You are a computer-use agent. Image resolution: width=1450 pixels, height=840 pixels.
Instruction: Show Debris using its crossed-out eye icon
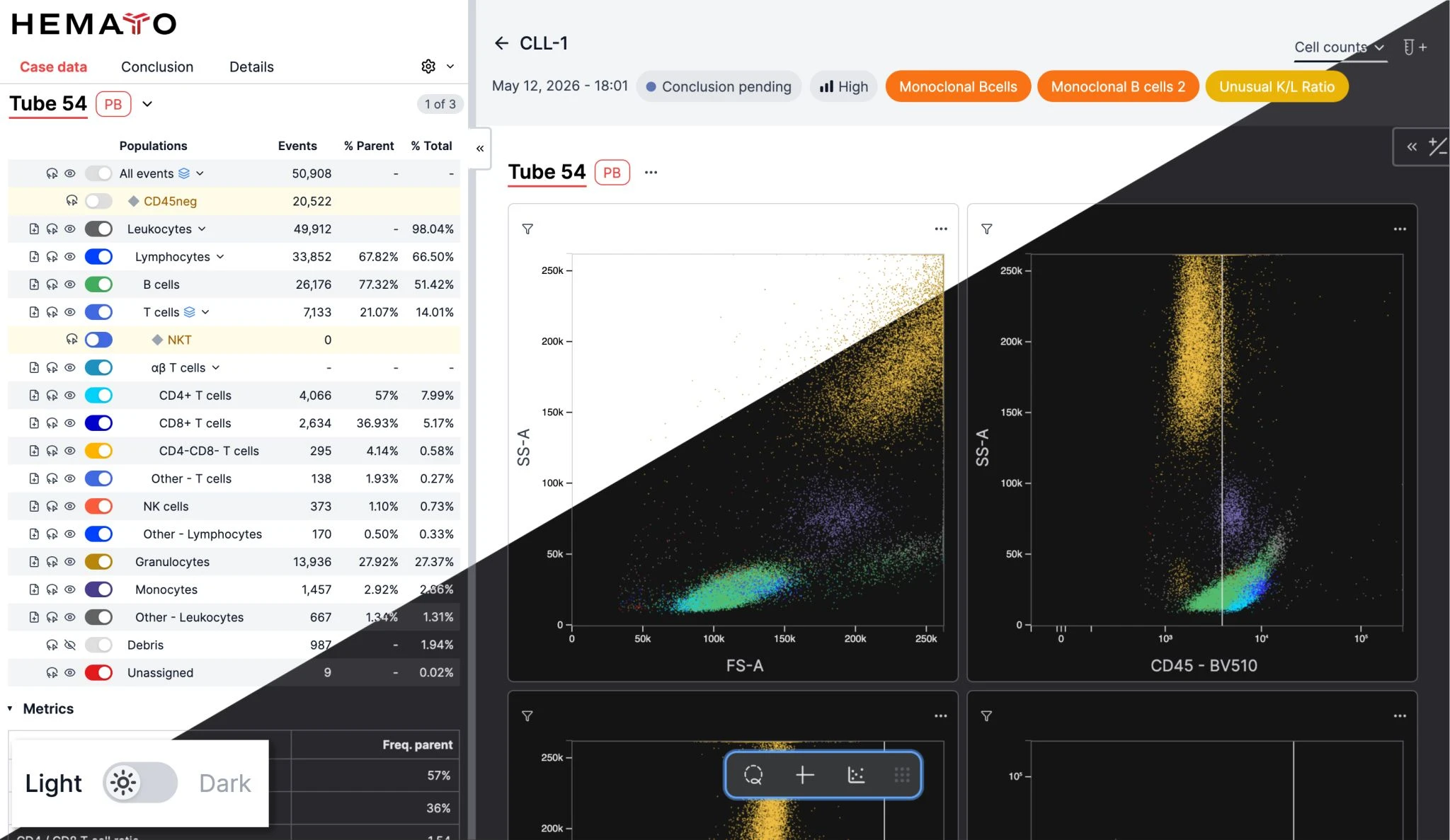pyautogui.click(x=70, y=645)
